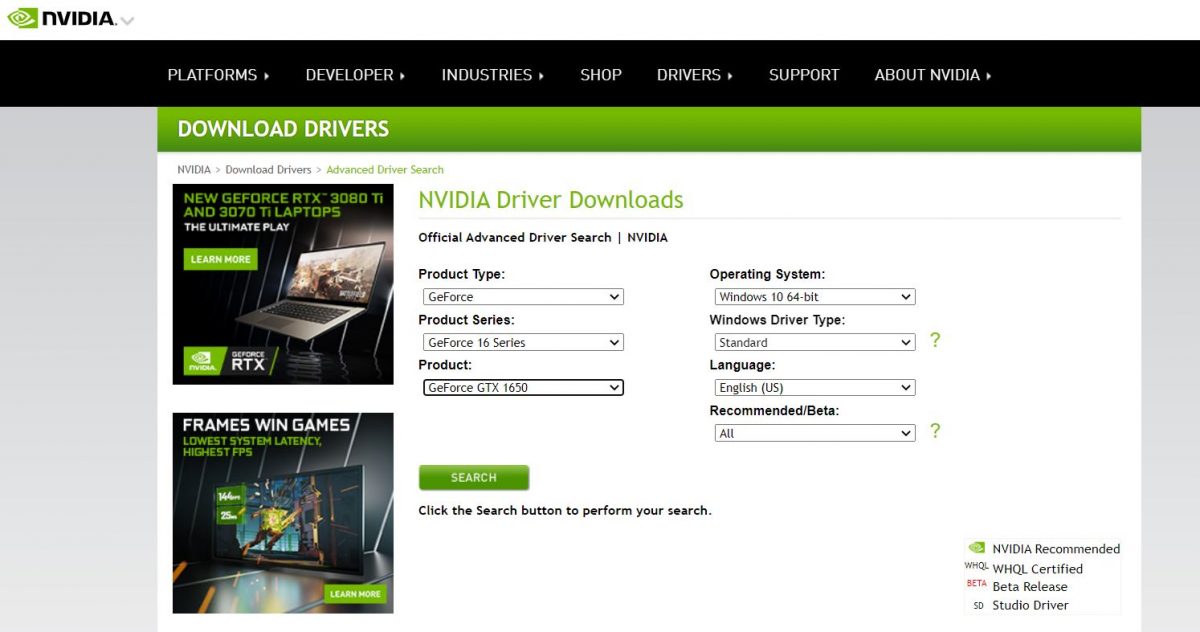This screenshot has width=1200, height=632.
Task: Open the Recommended/Beta dropdown set to All
Action: point(815,433)
